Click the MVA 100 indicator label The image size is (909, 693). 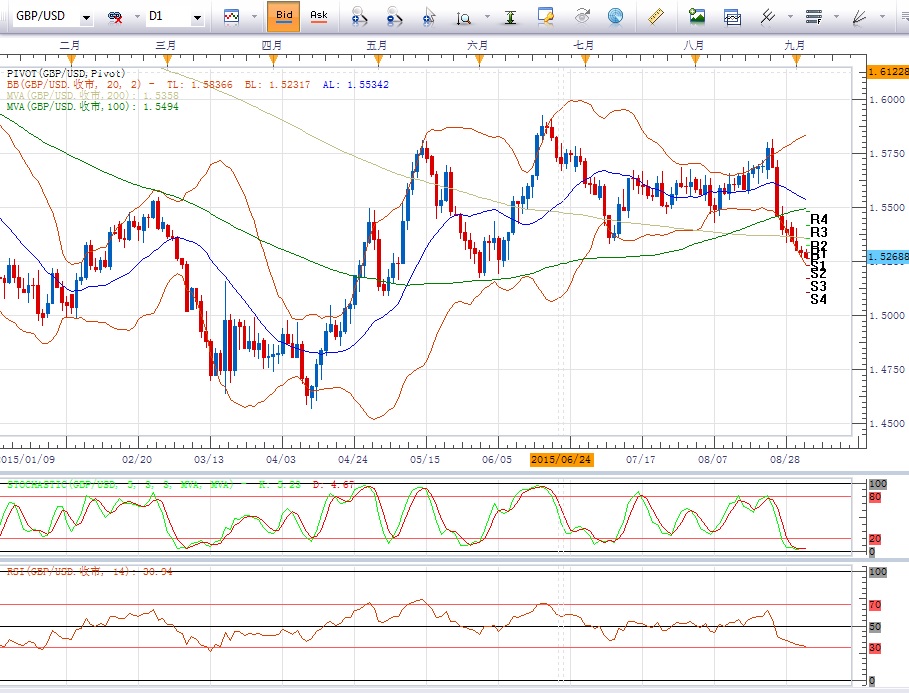click(x=93, y=106)
